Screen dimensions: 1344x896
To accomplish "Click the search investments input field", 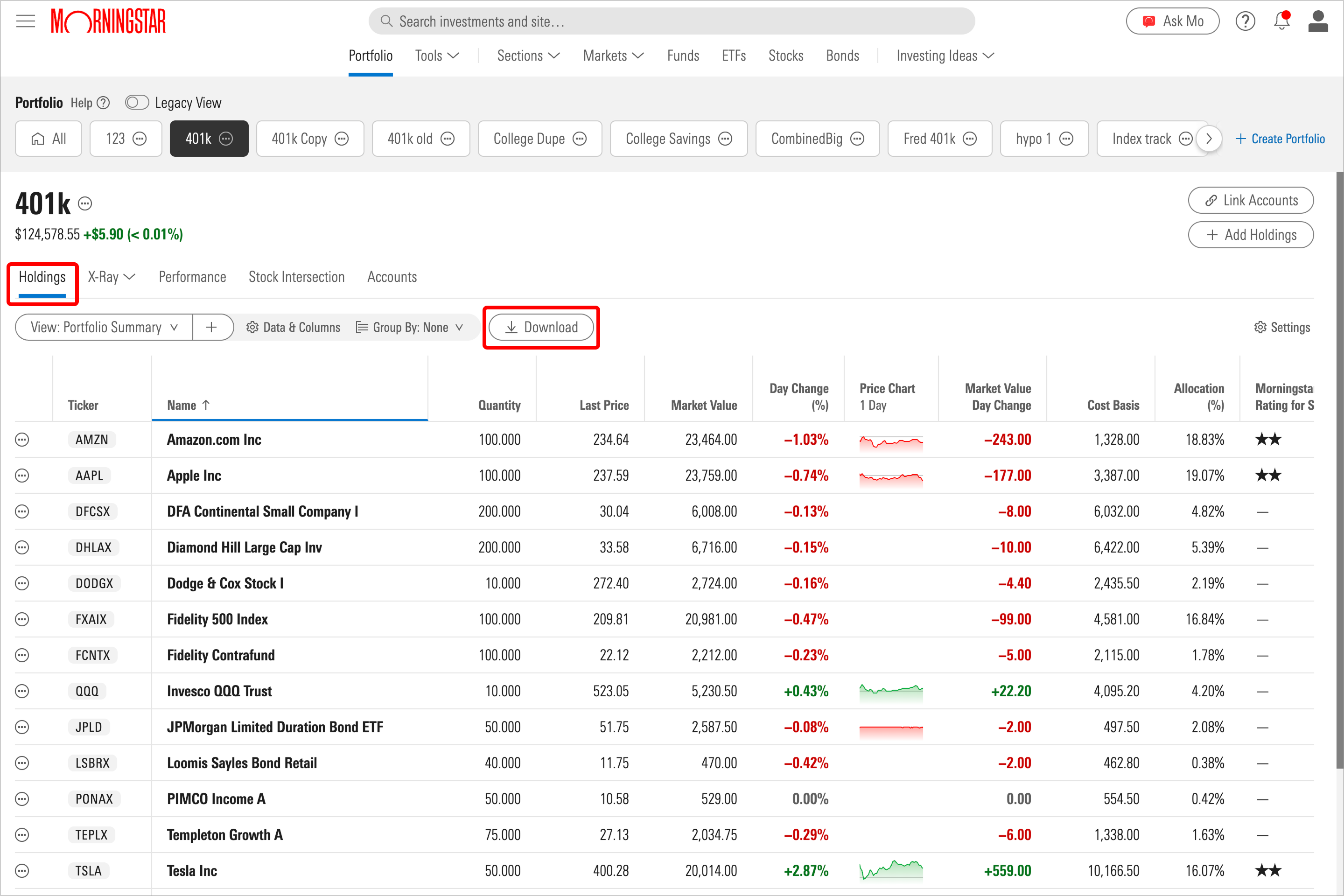I will (x=672, y=22).
